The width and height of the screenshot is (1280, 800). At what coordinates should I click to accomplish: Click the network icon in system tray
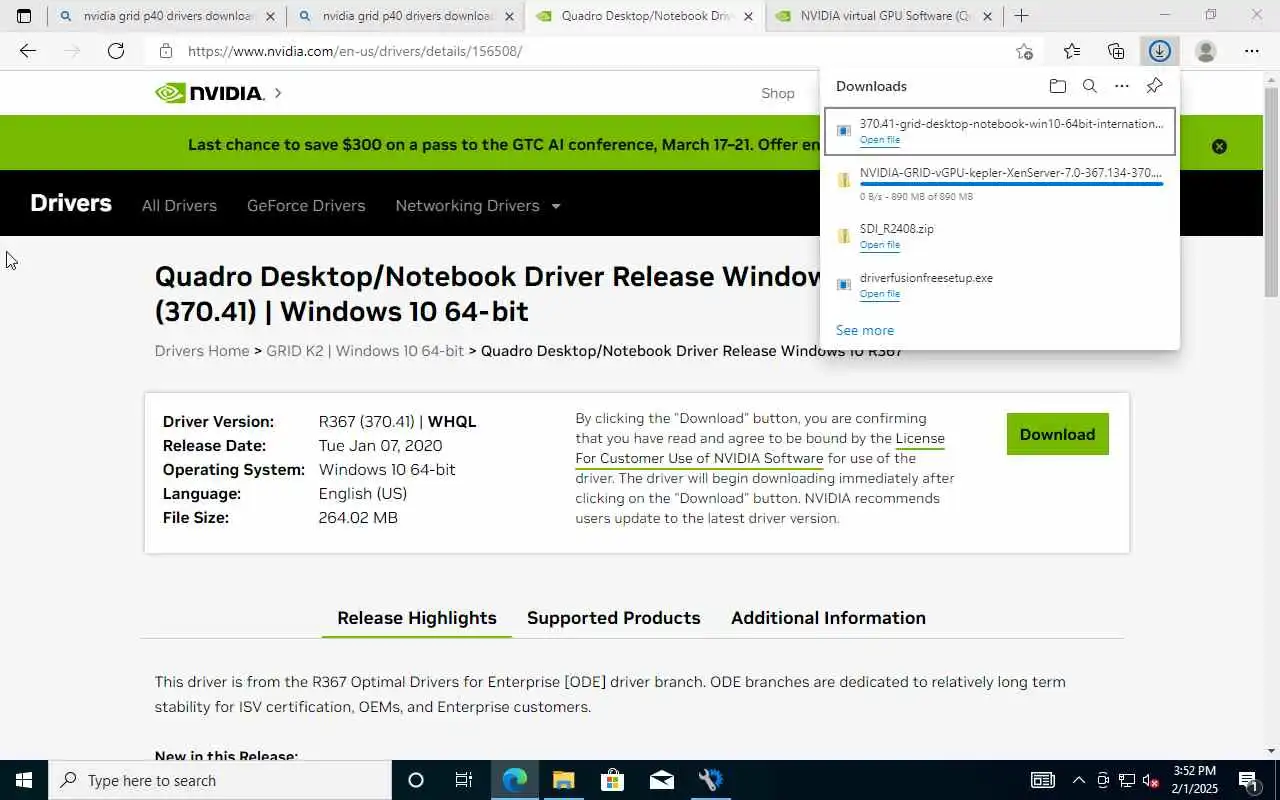pos(1127,780)
